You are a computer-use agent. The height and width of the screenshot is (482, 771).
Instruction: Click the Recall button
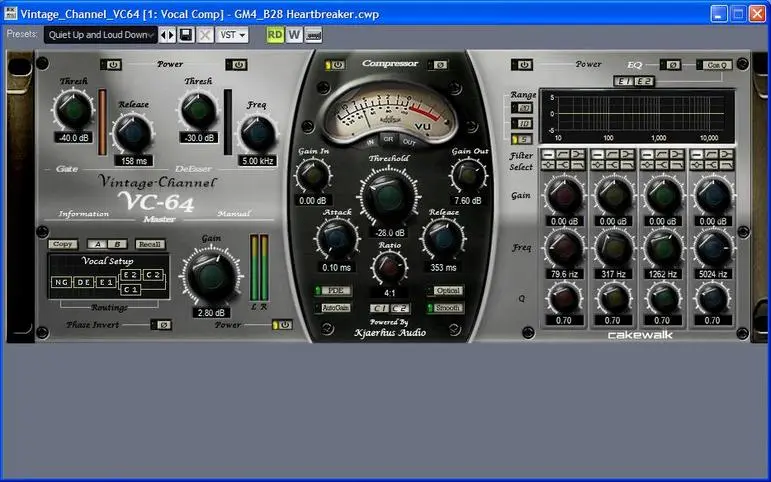(x=150, y=244)
